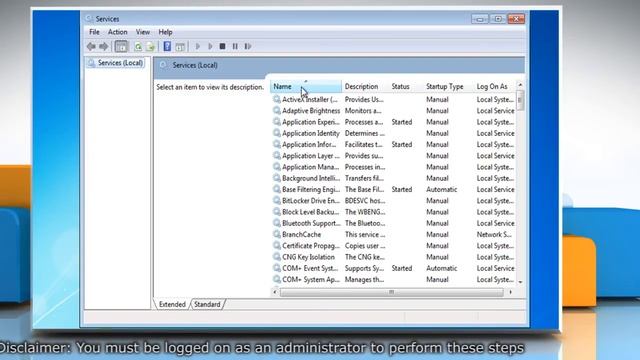Select the Background Intelli... service row
The image size is (640, 360).
(x=393, y=178)
